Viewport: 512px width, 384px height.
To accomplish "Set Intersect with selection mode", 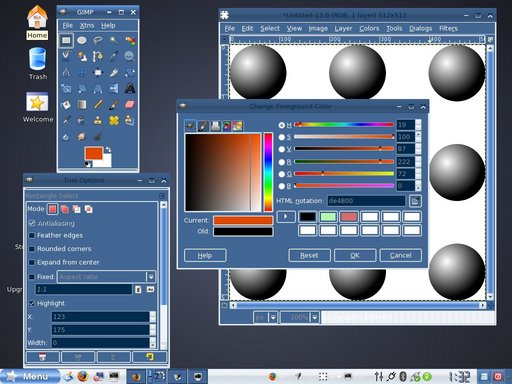I will (x=88, y=209).
